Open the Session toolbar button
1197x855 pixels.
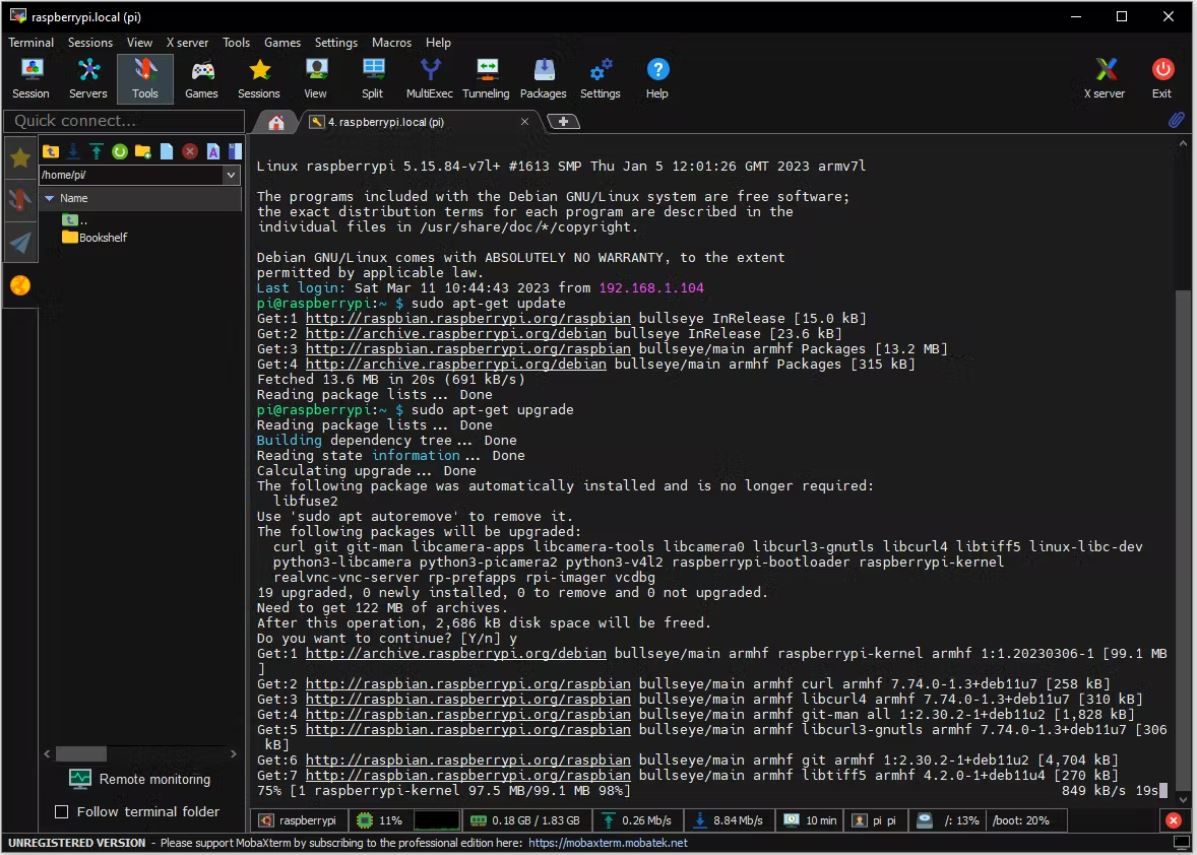pos(31,79)
